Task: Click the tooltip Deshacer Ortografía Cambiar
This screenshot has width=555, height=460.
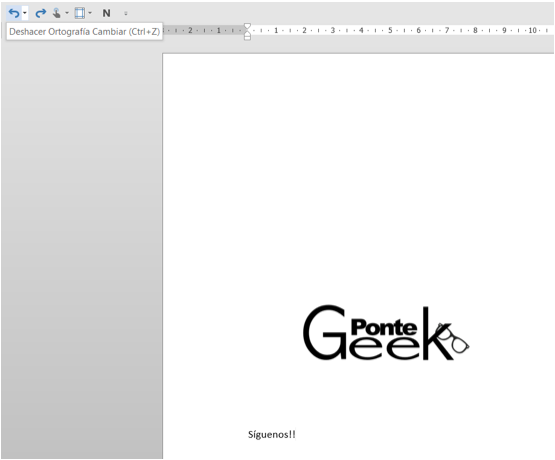Action: (84, 31)
